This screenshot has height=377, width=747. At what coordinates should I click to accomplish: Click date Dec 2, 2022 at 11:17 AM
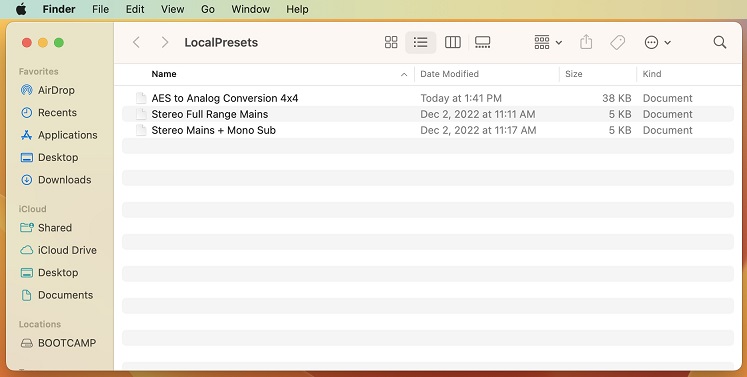coord(478,130)
